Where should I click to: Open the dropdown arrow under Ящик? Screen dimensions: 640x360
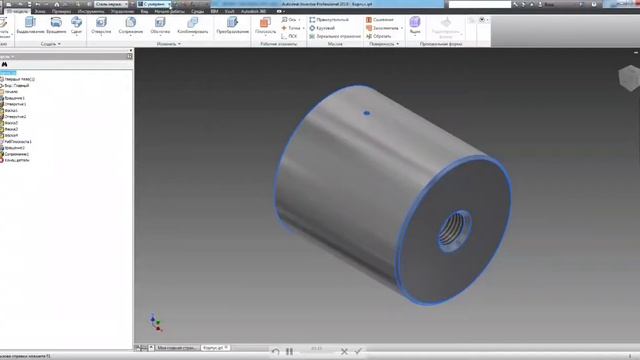click(x=415, y=36)
